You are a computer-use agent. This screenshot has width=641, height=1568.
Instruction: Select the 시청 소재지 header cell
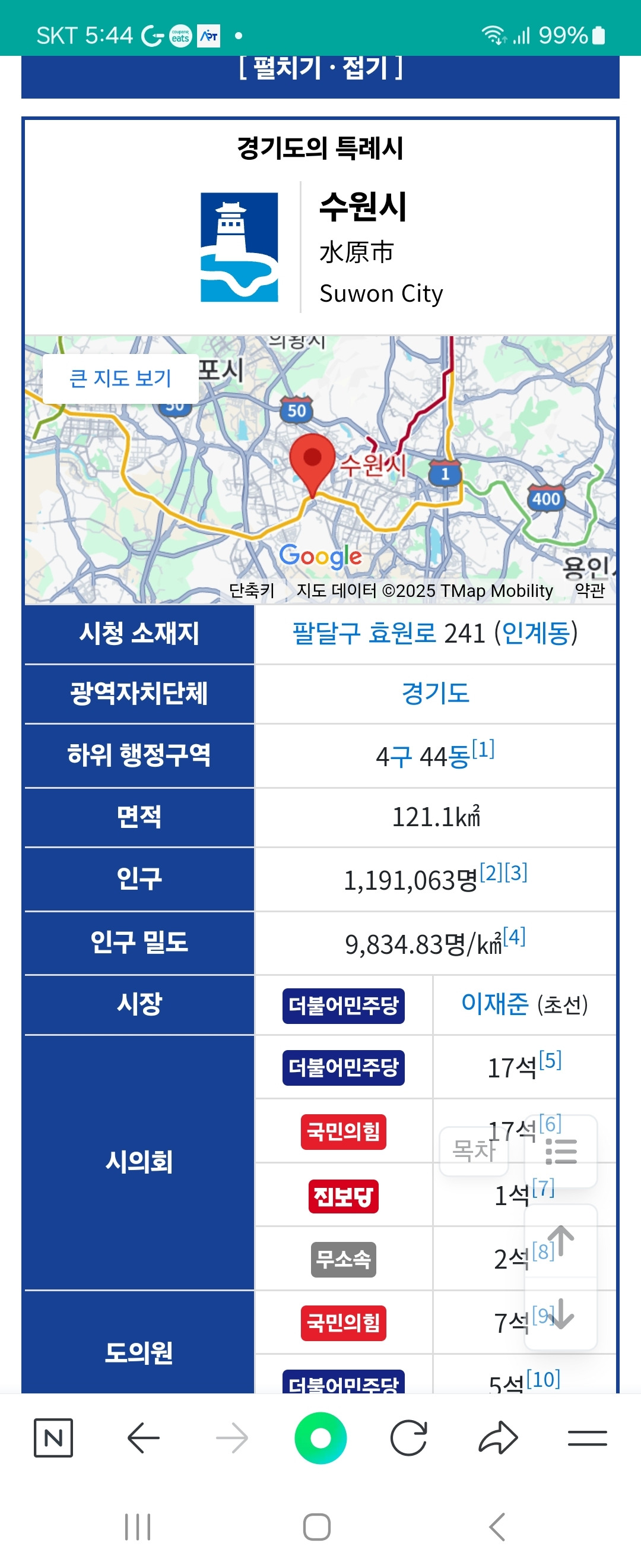(139, 633)
